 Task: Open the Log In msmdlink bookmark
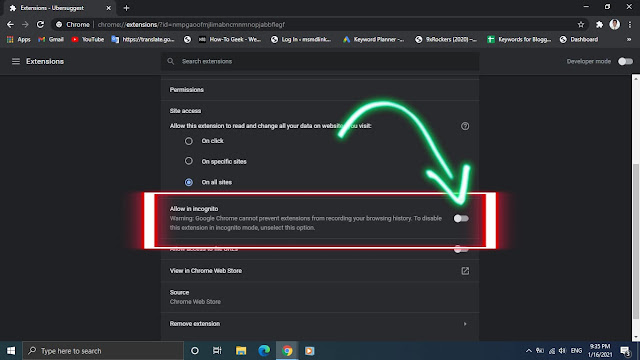[x=301, y=39]
